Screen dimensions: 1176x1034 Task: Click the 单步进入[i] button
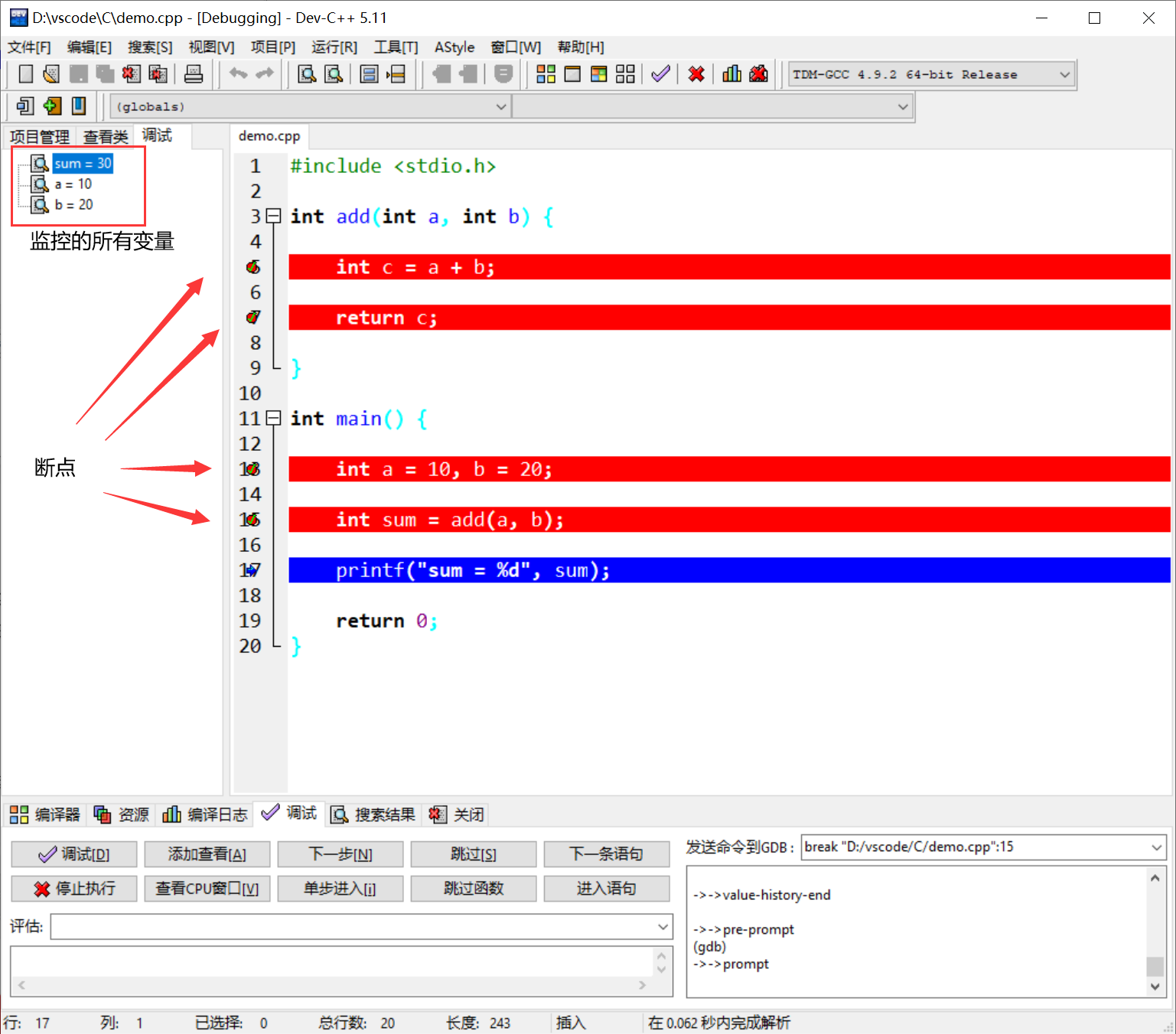coord(340,889)
